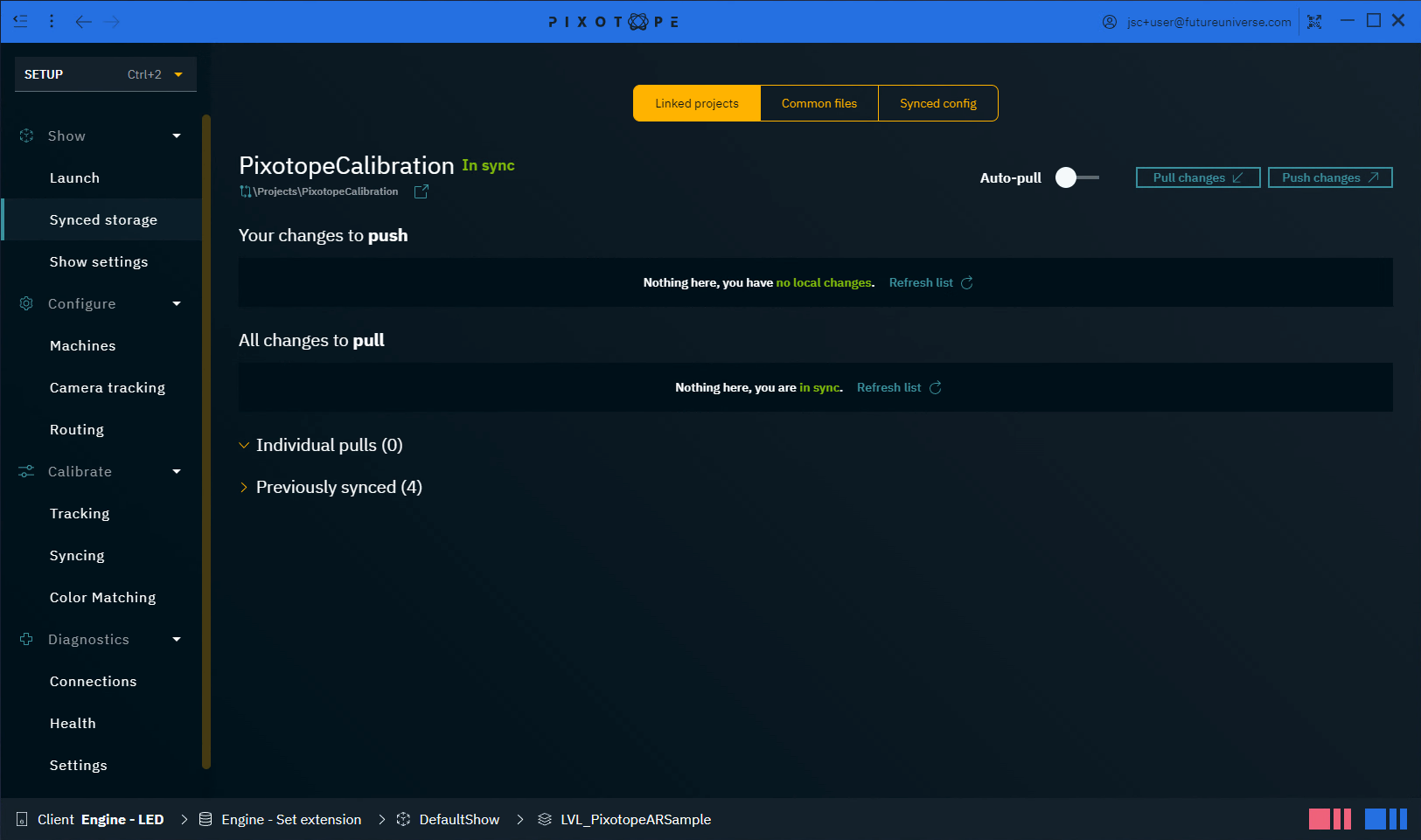Toggle the Auto-pull switch

1076,177
